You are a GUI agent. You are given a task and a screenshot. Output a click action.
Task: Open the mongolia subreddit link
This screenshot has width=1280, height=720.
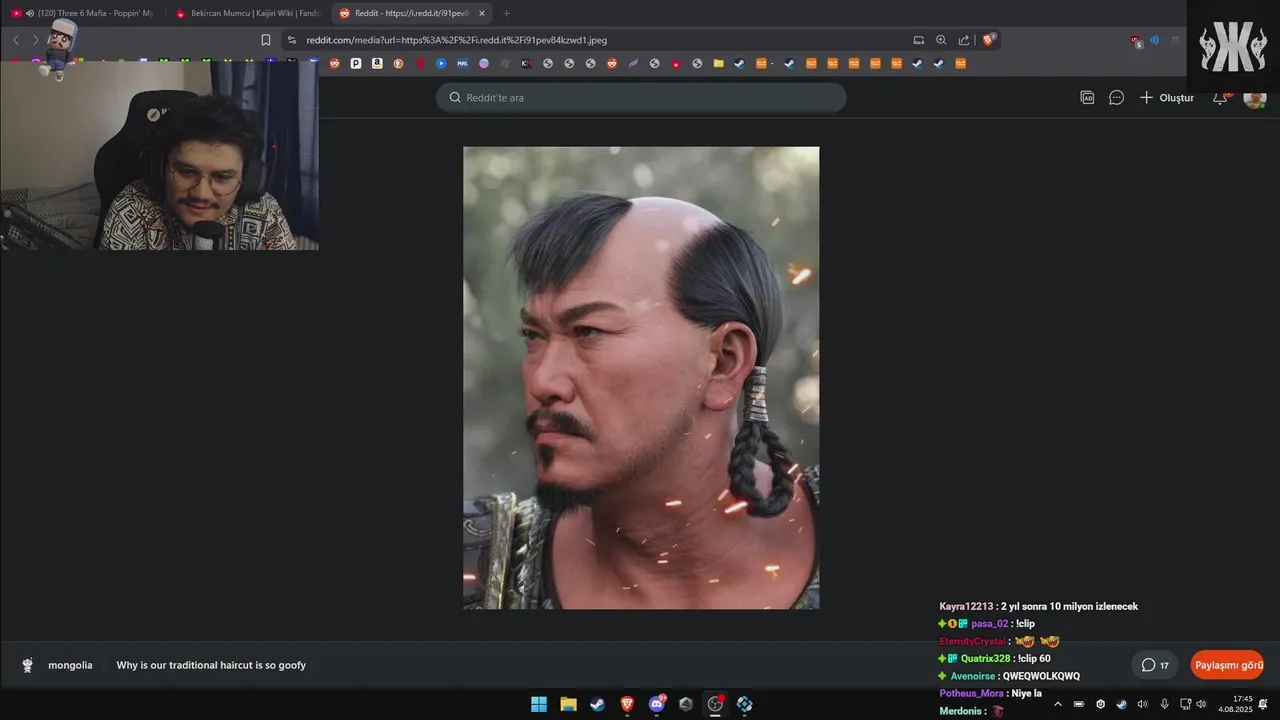(70, 665)
